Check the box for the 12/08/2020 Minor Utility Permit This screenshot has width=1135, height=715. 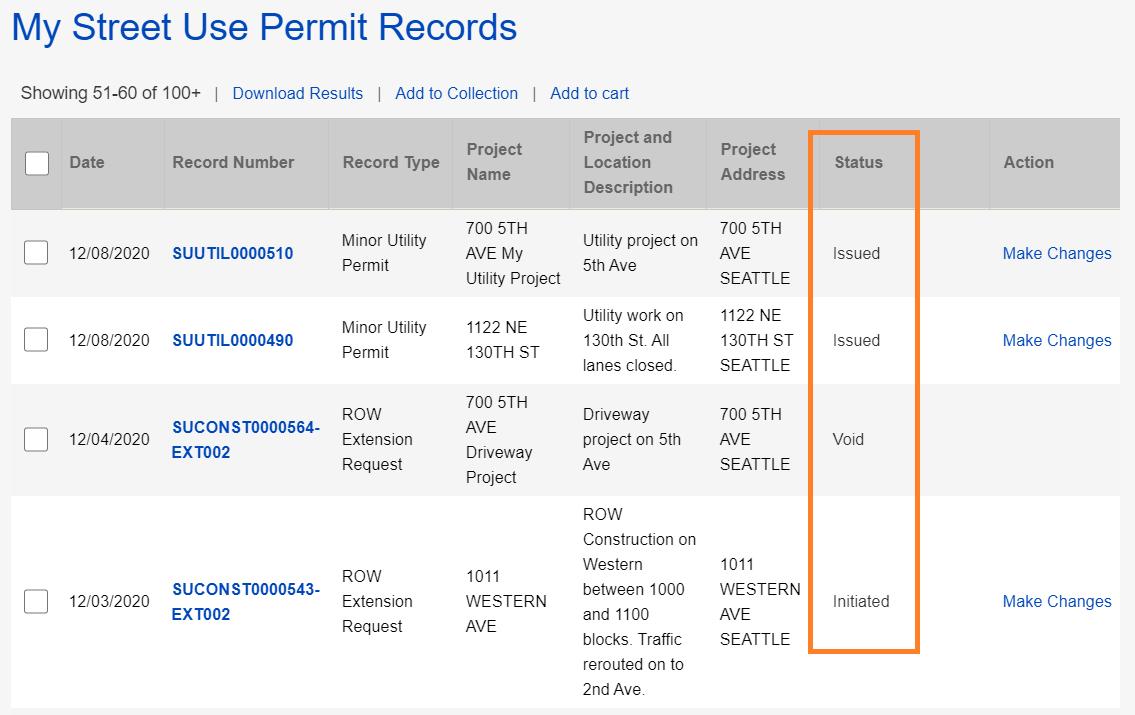[36, 253]
